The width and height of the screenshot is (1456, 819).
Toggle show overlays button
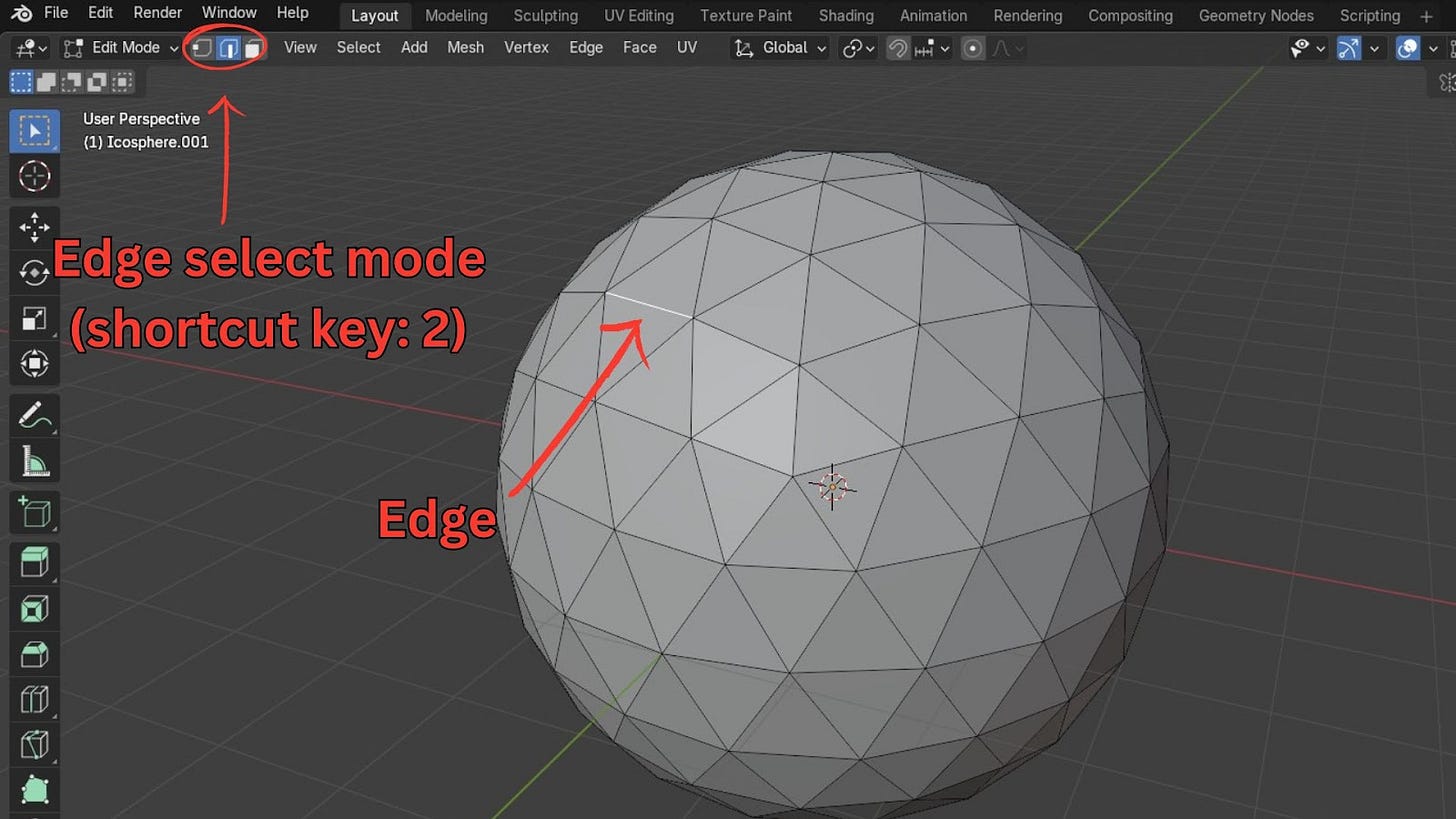[1409, 48]
